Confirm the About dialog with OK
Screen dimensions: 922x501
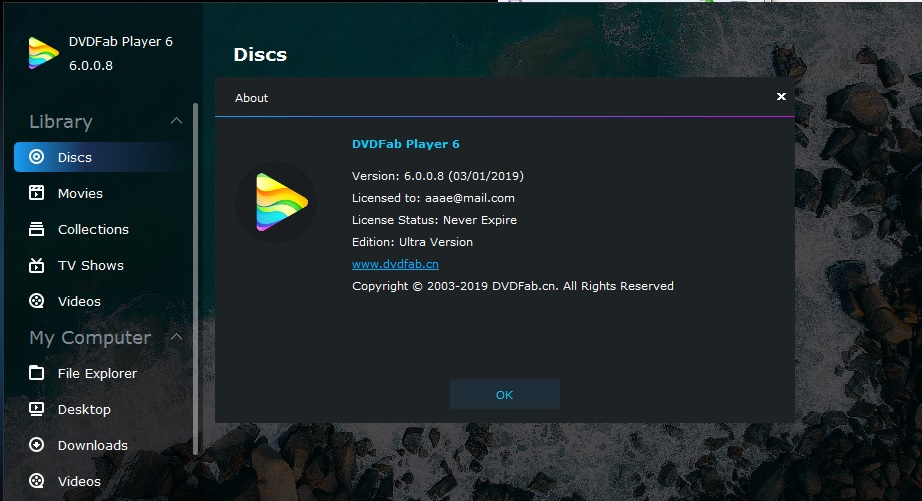pyautogui.click(x=505, y=395)
